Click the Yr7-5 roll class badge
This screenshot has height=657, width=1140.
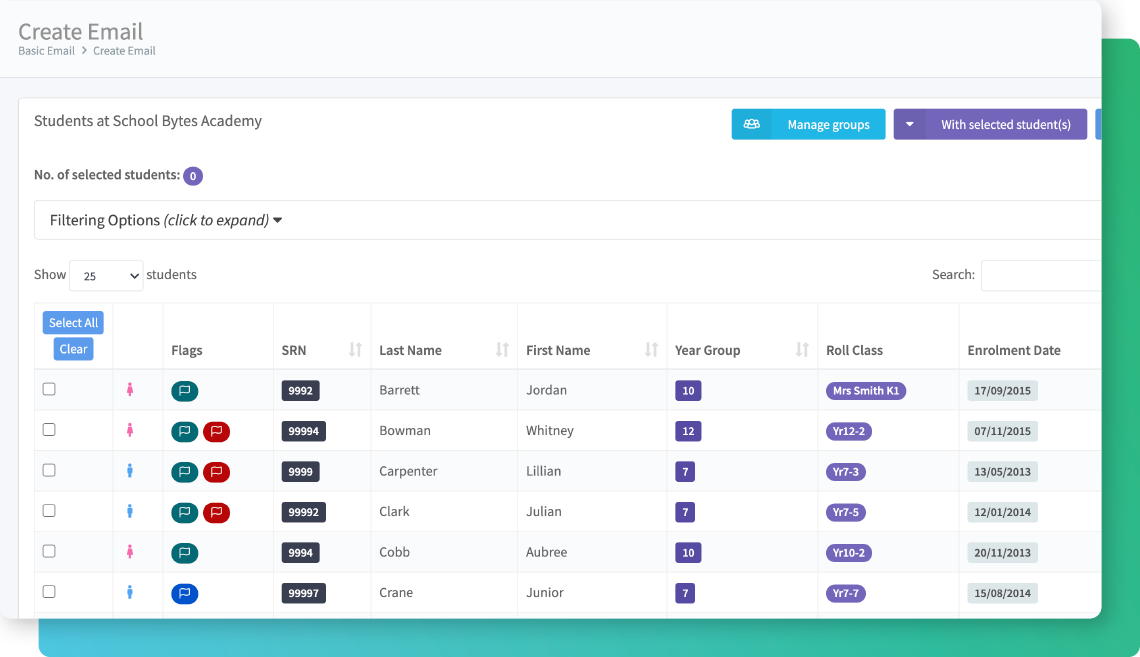(846, 512)
